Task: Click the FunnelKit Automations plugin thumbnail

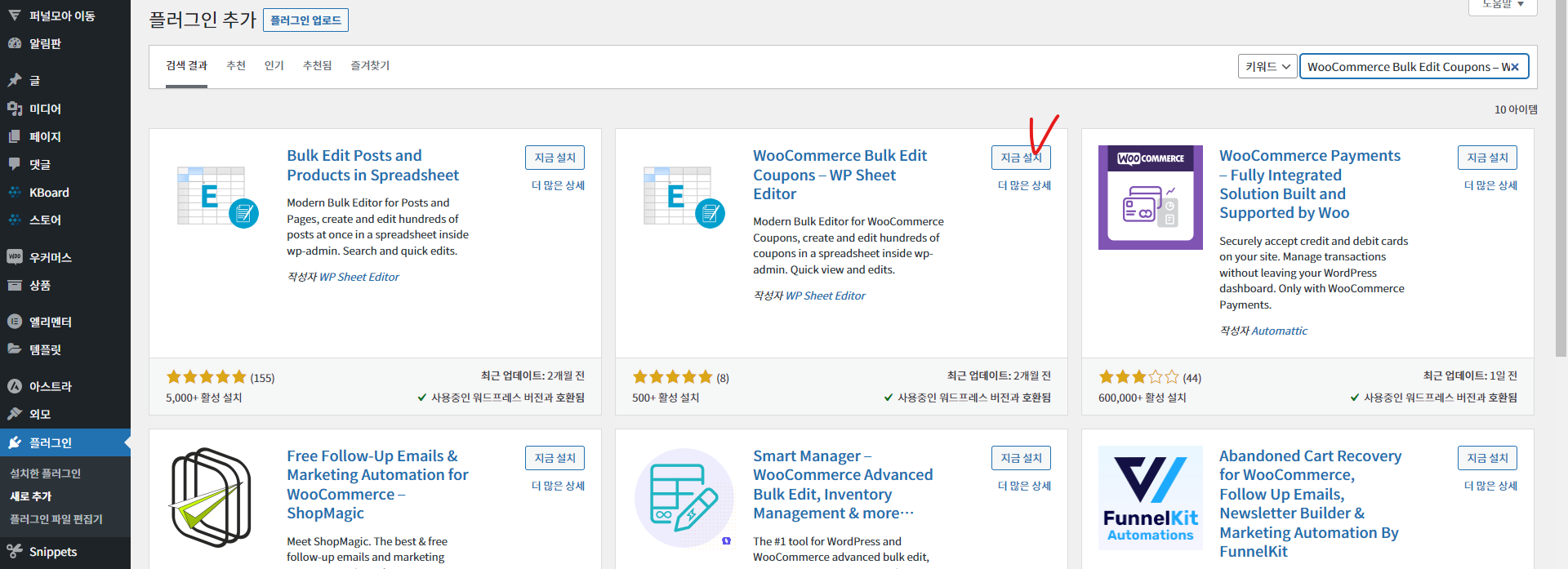Action: (1150, 498)
